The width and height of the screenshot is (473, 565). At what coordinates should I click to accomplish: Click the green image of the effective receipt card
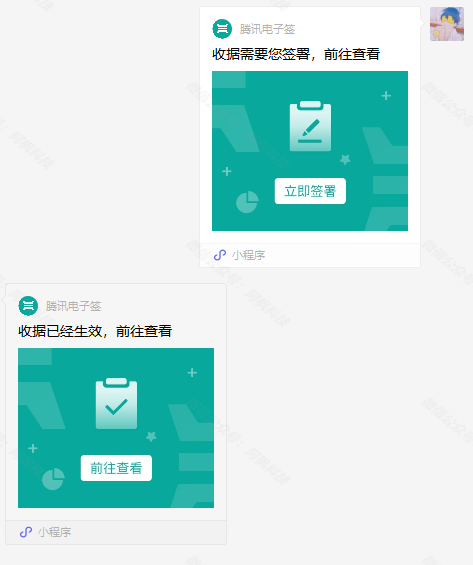(x=116, y=428)
